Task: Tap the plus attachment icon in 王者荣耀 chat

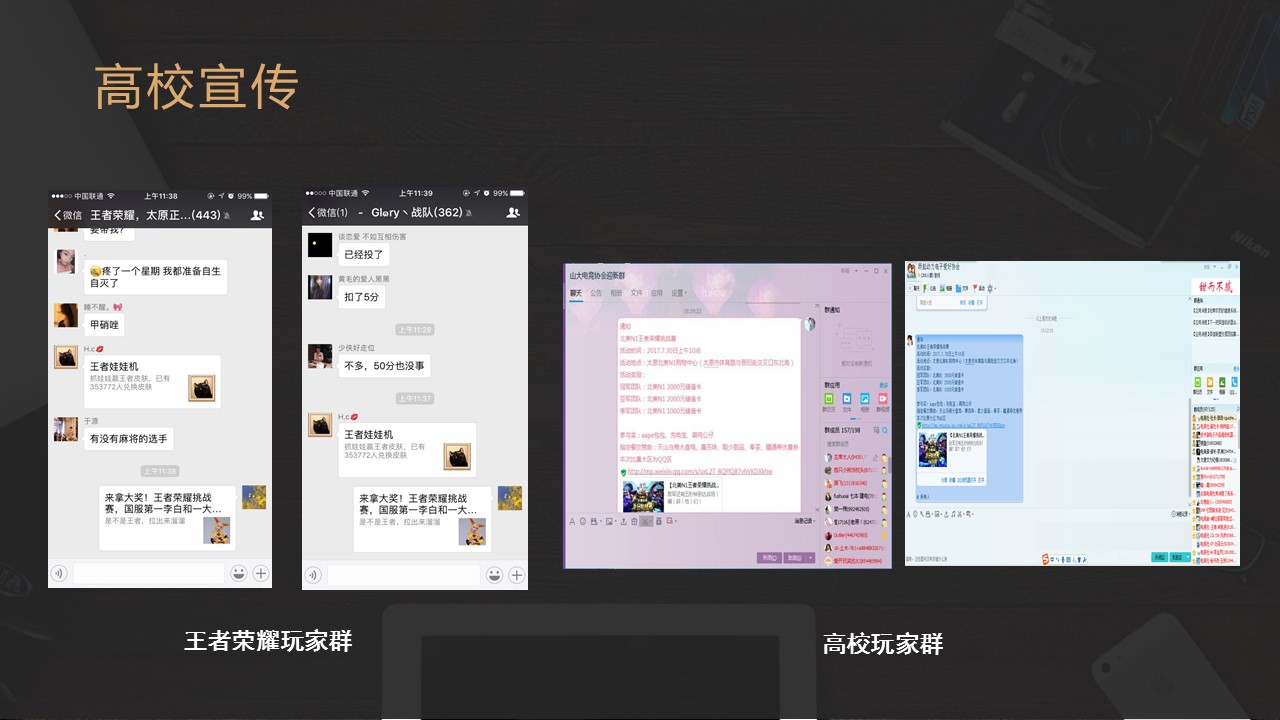Action: click(260, 573)
